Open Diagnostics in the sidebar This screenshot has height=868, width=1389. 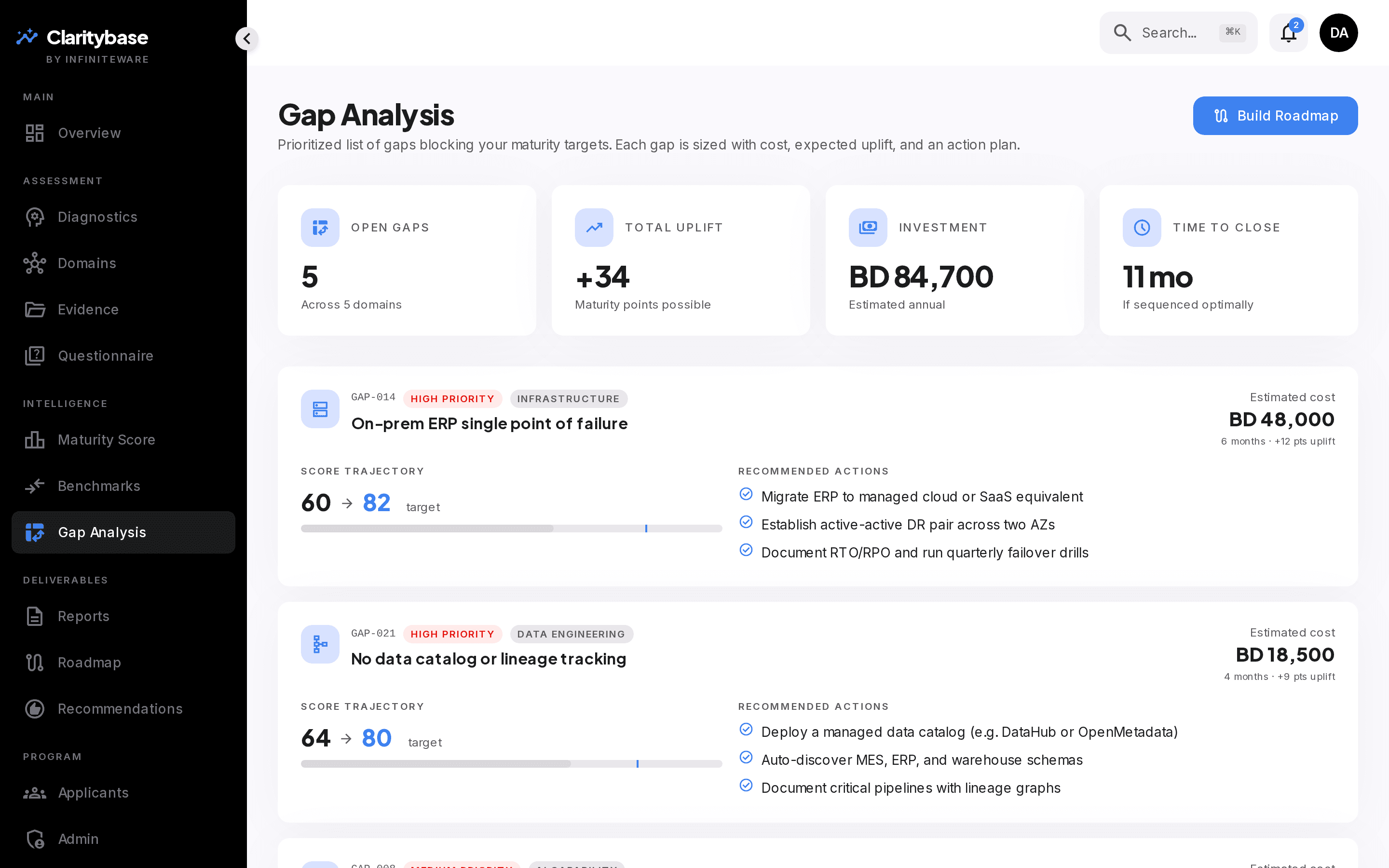123,217
